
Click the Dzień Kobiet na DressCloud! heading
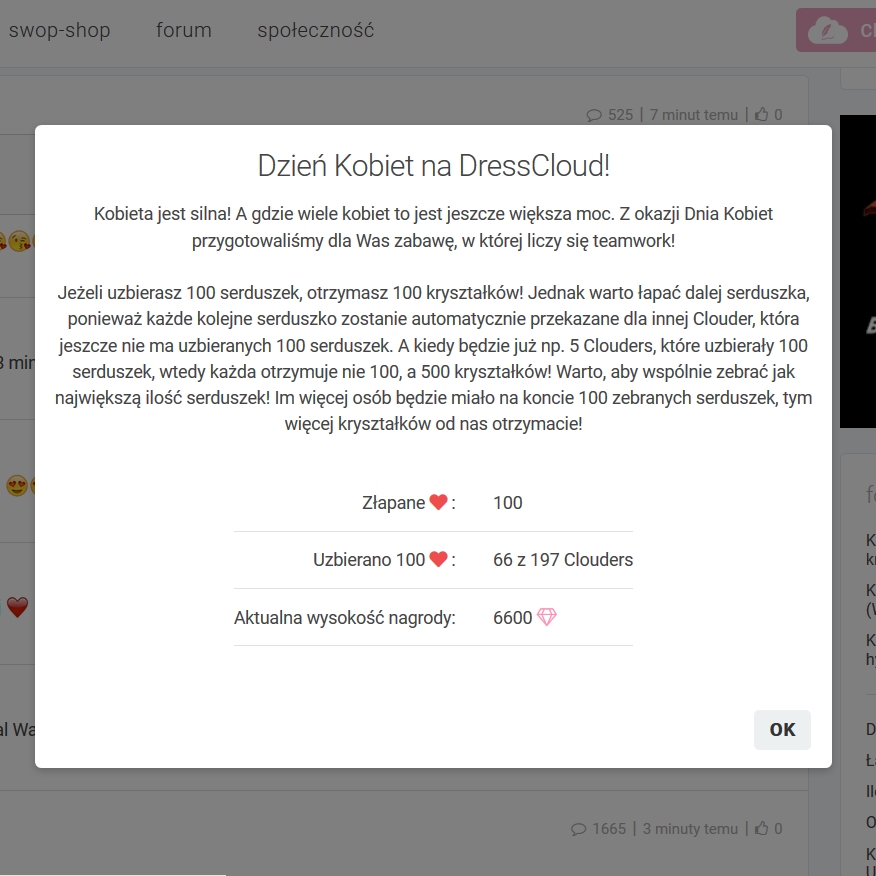(x=433, y=166)
